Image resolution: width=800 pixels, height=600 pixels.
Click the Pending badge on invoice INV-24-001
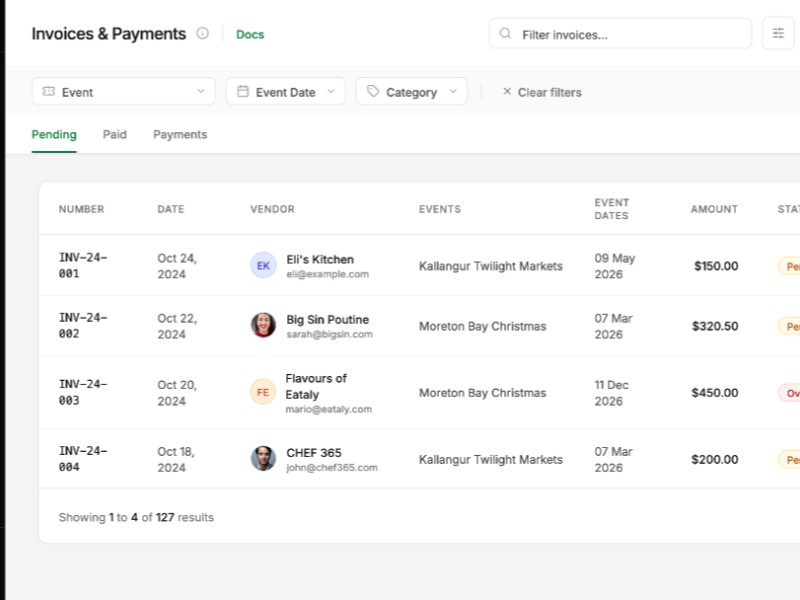(790, 266)
